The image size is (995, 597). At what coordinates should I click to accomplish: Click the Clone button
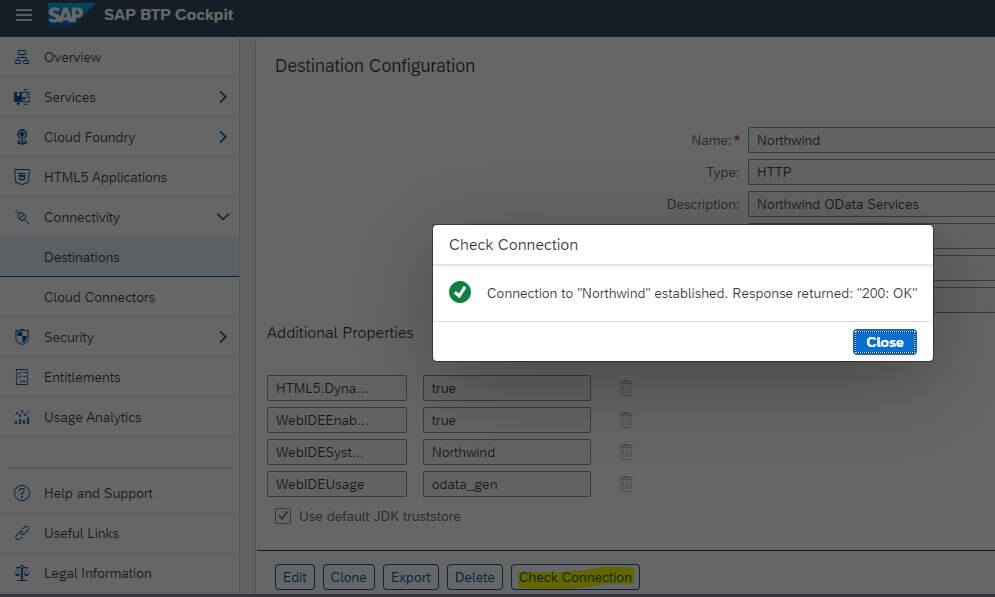tap(348, 577)
